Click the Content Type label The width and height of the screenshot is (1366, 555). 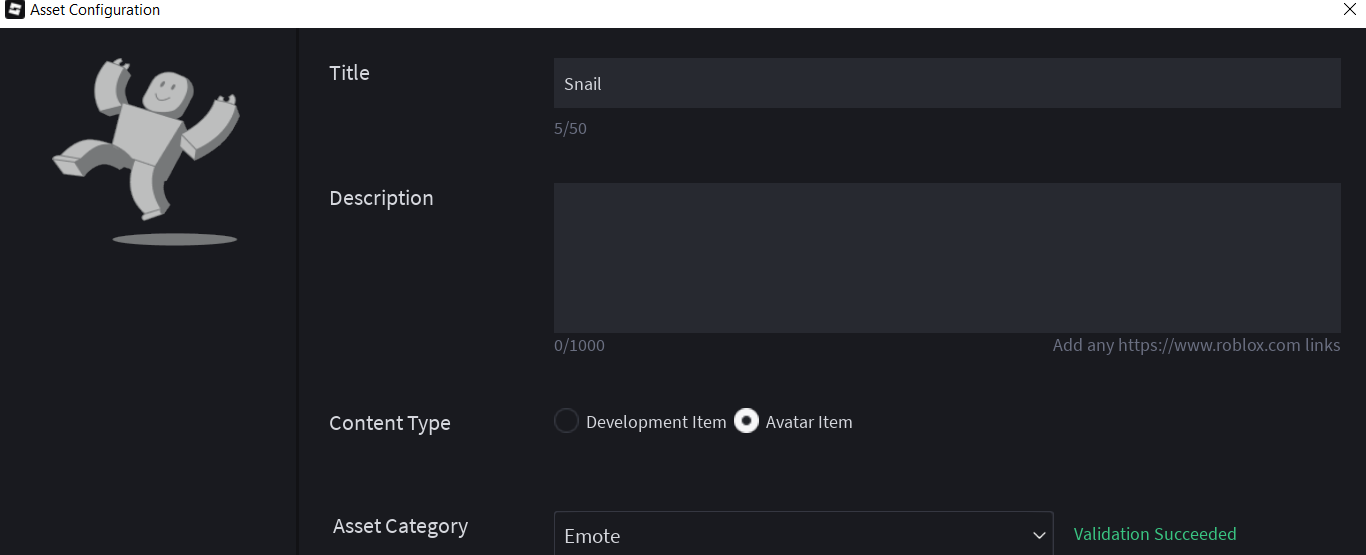pyautogui.click(x=390, y=423)
